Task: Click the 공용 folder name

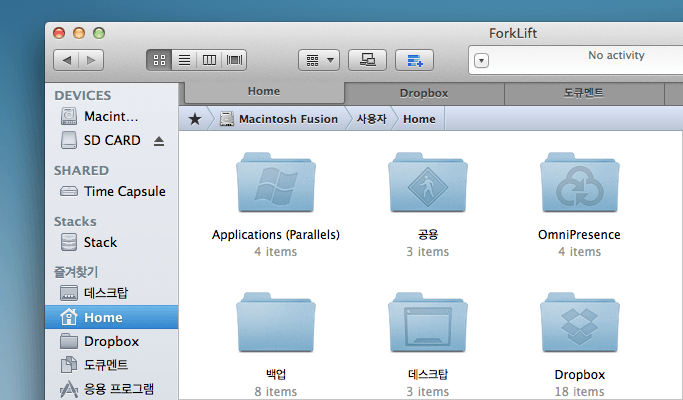Action: click(x=428, y=234)
